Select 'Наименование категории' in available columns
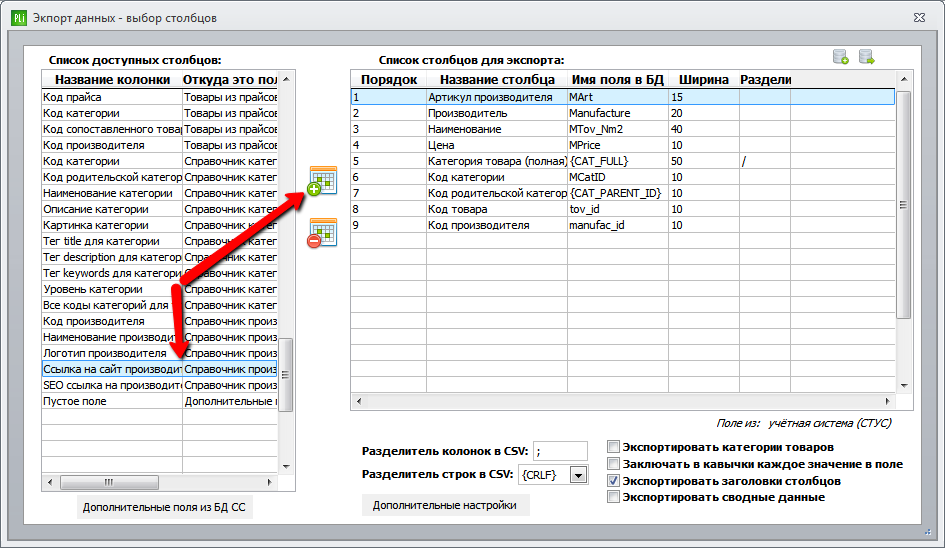Screen dimensions: 945x548 [x=159, y=193]
